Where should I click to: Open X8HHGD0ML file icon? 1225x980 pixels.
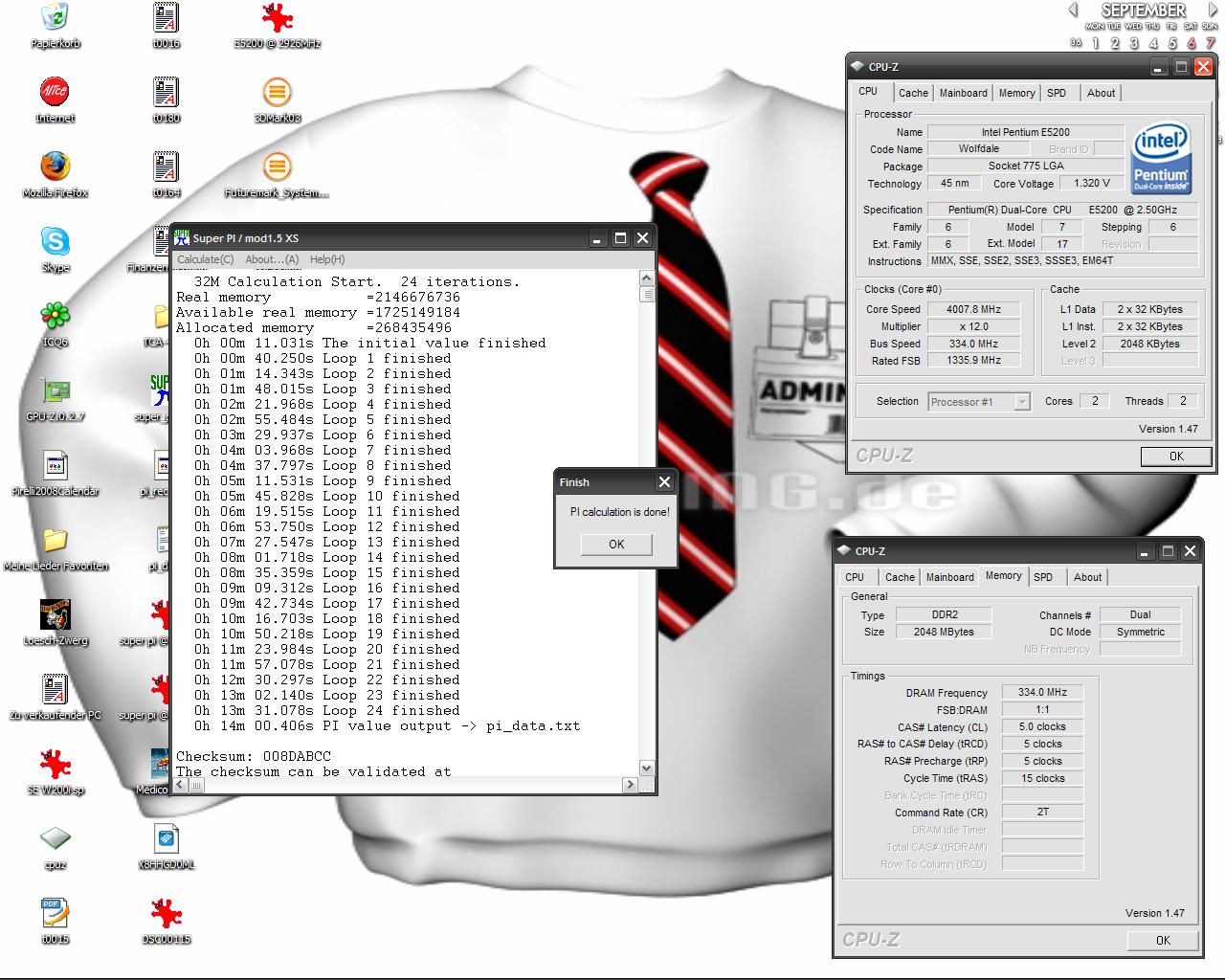point(167,838)
